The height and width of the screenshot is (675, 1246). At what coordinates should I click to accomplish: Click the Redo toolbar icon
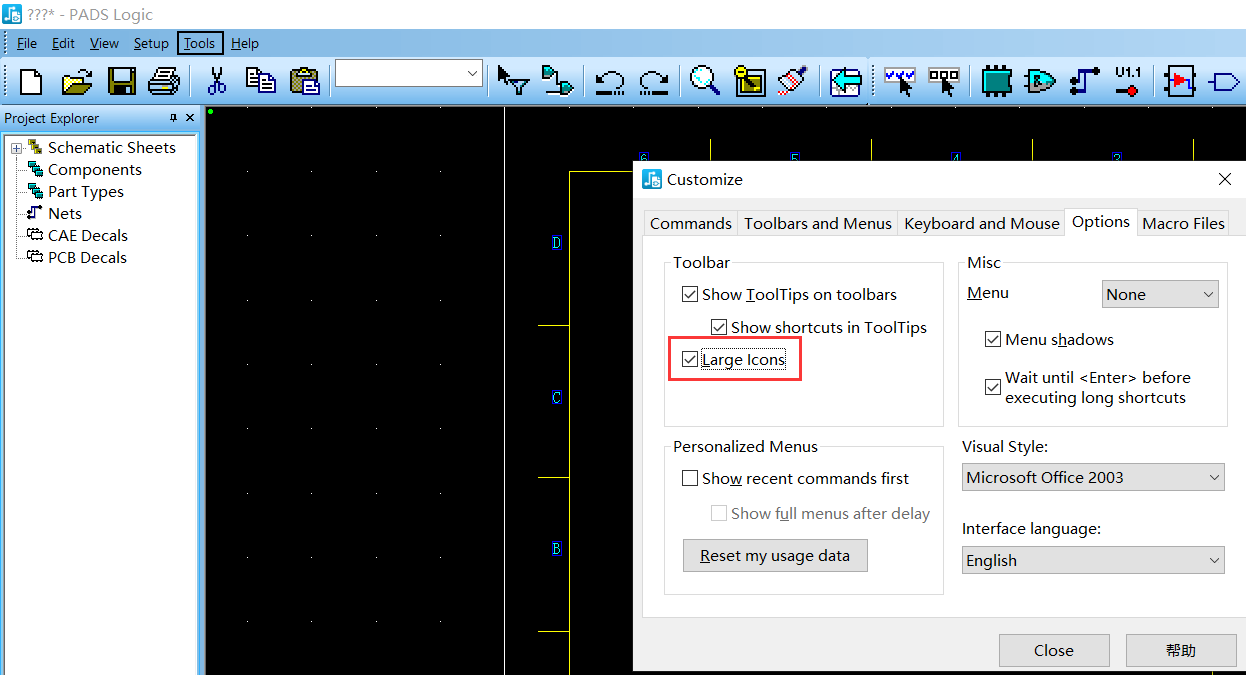pos(653,81)
